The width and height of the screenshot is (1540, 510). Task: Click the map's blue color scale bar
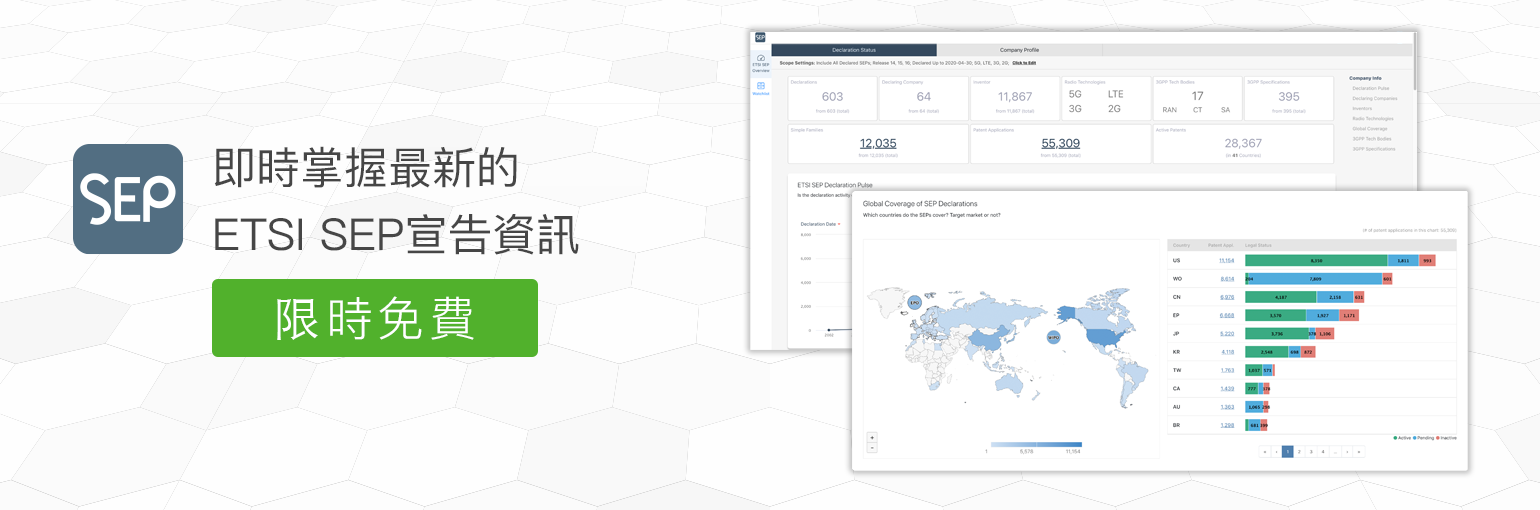click(x=1036, y=444)
